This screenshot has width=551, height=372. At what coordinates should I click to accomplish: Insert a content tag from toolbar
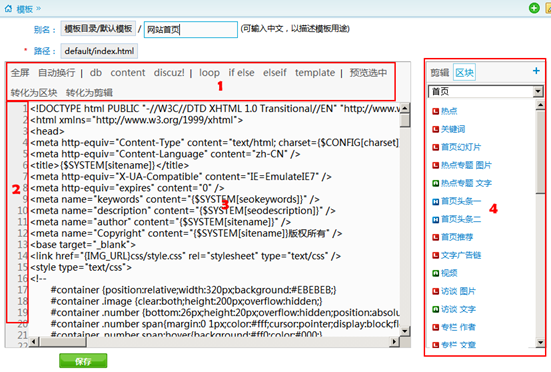(128, 73)
